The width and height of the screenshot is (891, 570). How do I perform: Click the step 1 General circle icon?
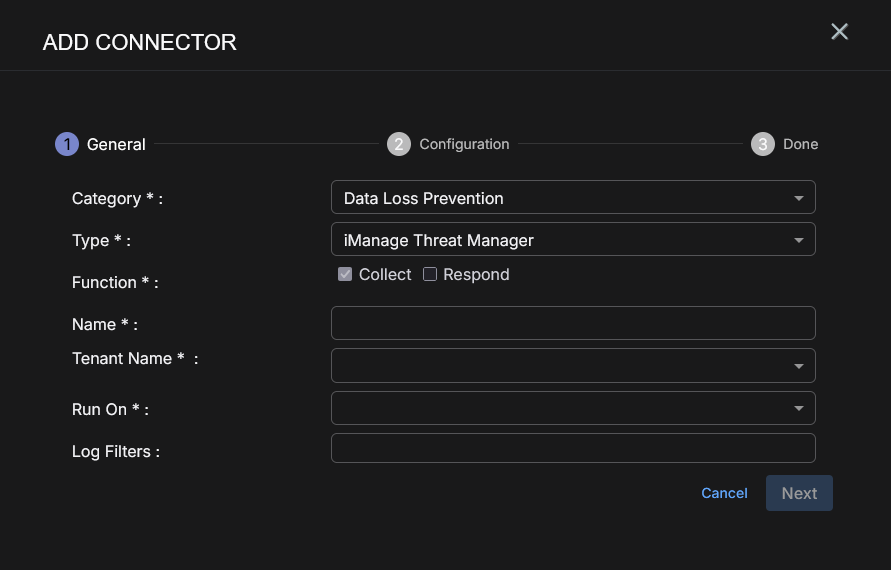click(67, 144)
